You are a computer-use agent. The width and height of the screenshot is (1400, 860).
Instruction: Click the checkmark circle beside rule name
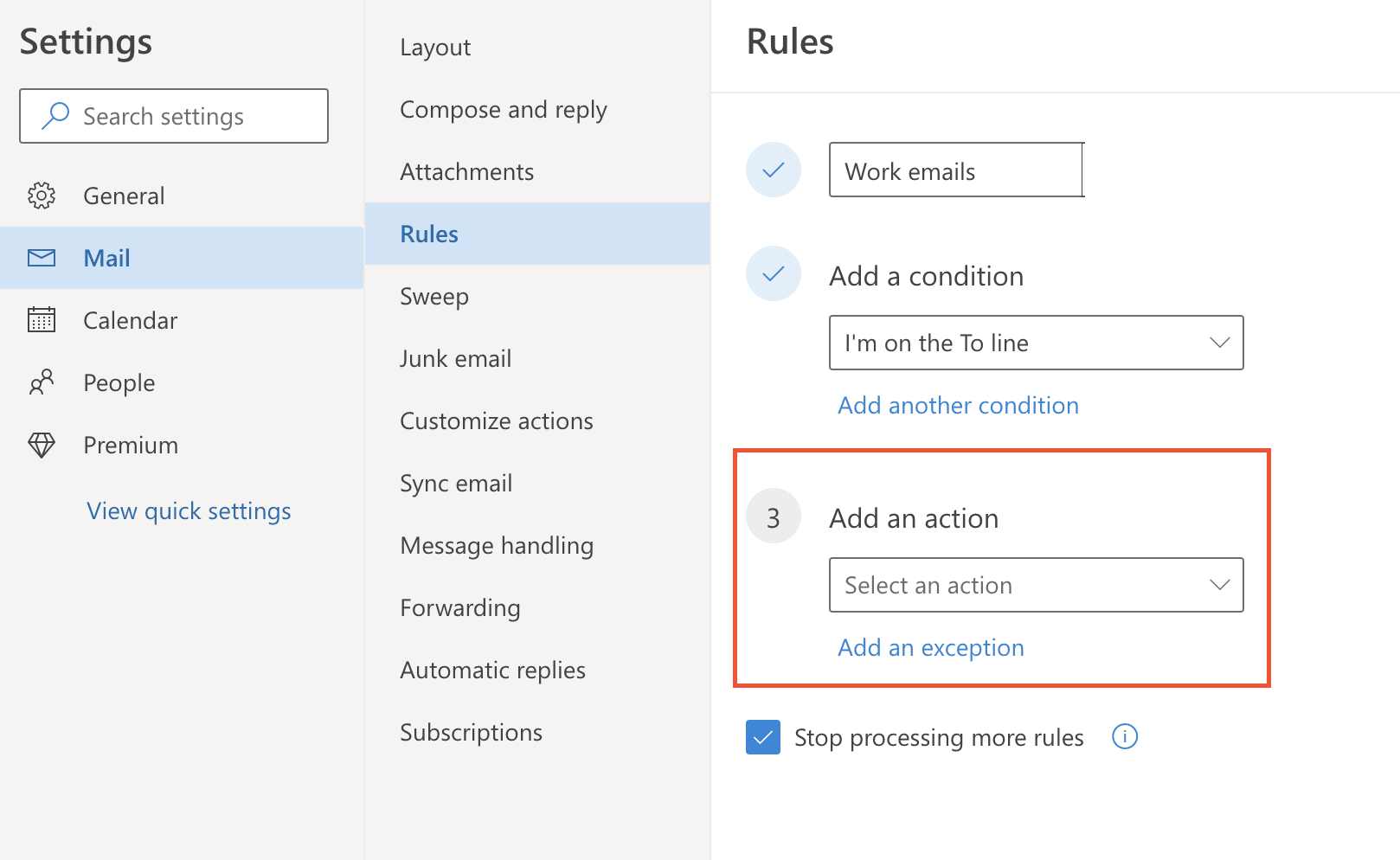point(774,170)
